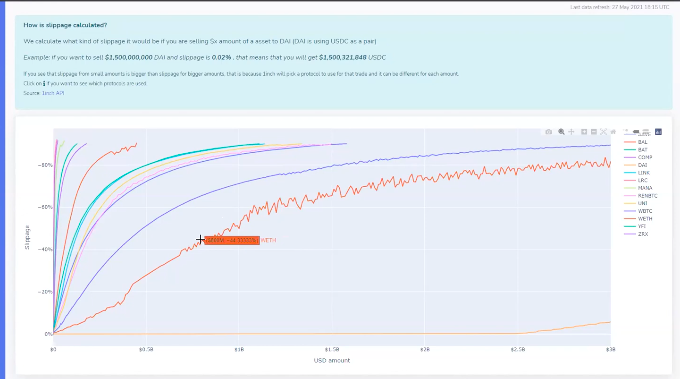
Task: Click the -80% y-axis tick label
Action: pyautogui.click(x=45, y=165)
